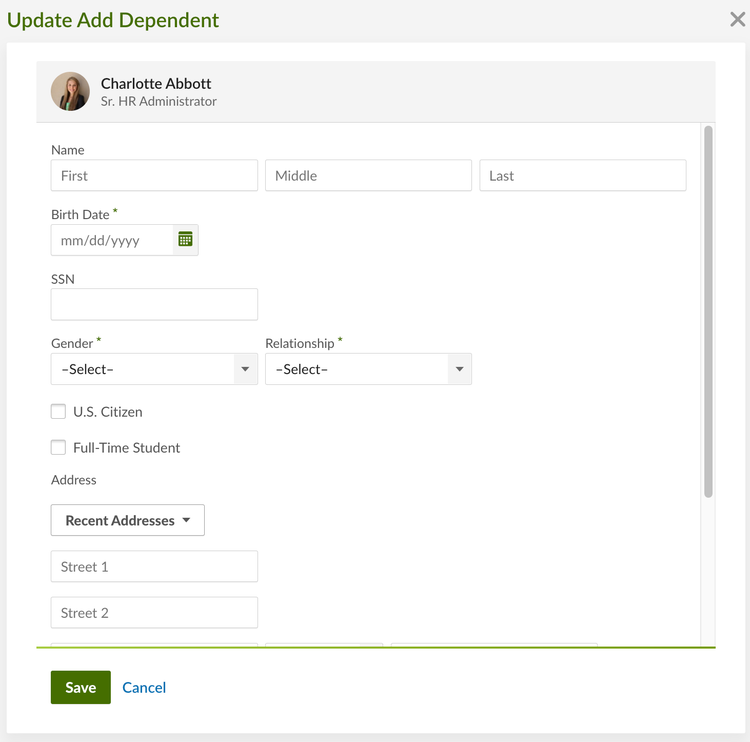Click the Sr. HR Administrator title

coord(158,101)
